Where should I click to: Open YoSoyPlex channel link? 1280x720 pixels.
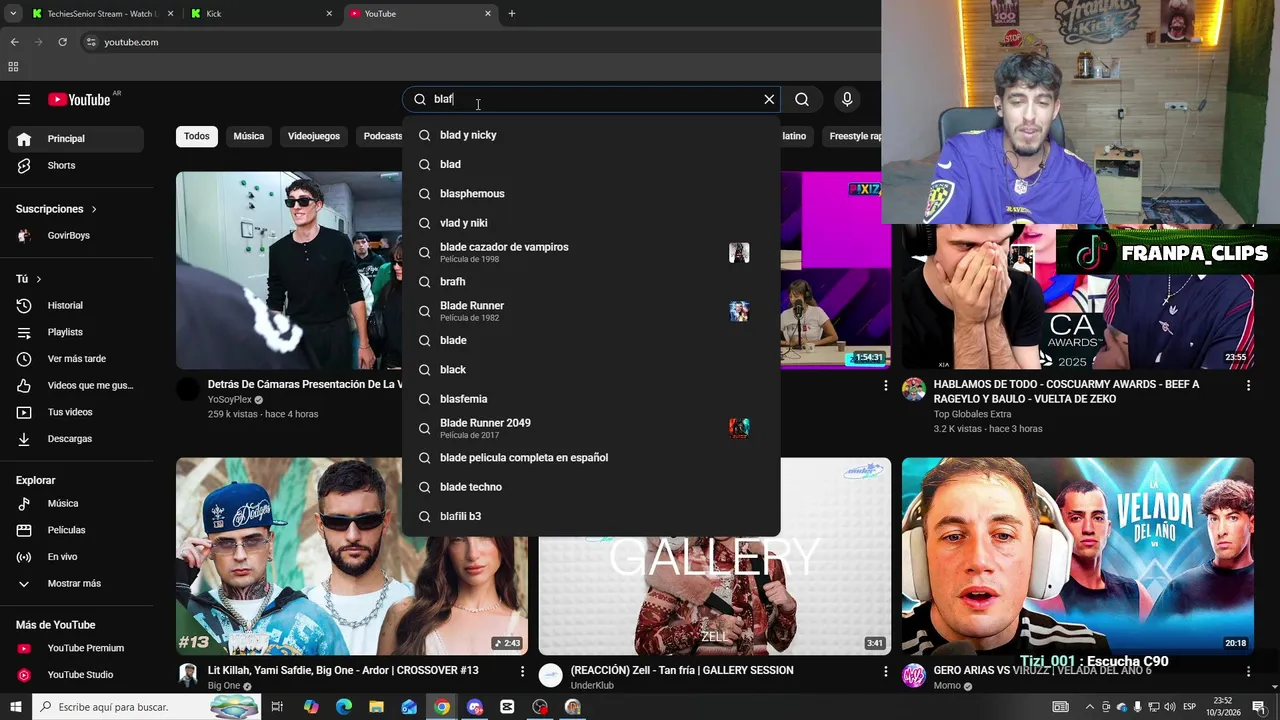click(230, 399)
